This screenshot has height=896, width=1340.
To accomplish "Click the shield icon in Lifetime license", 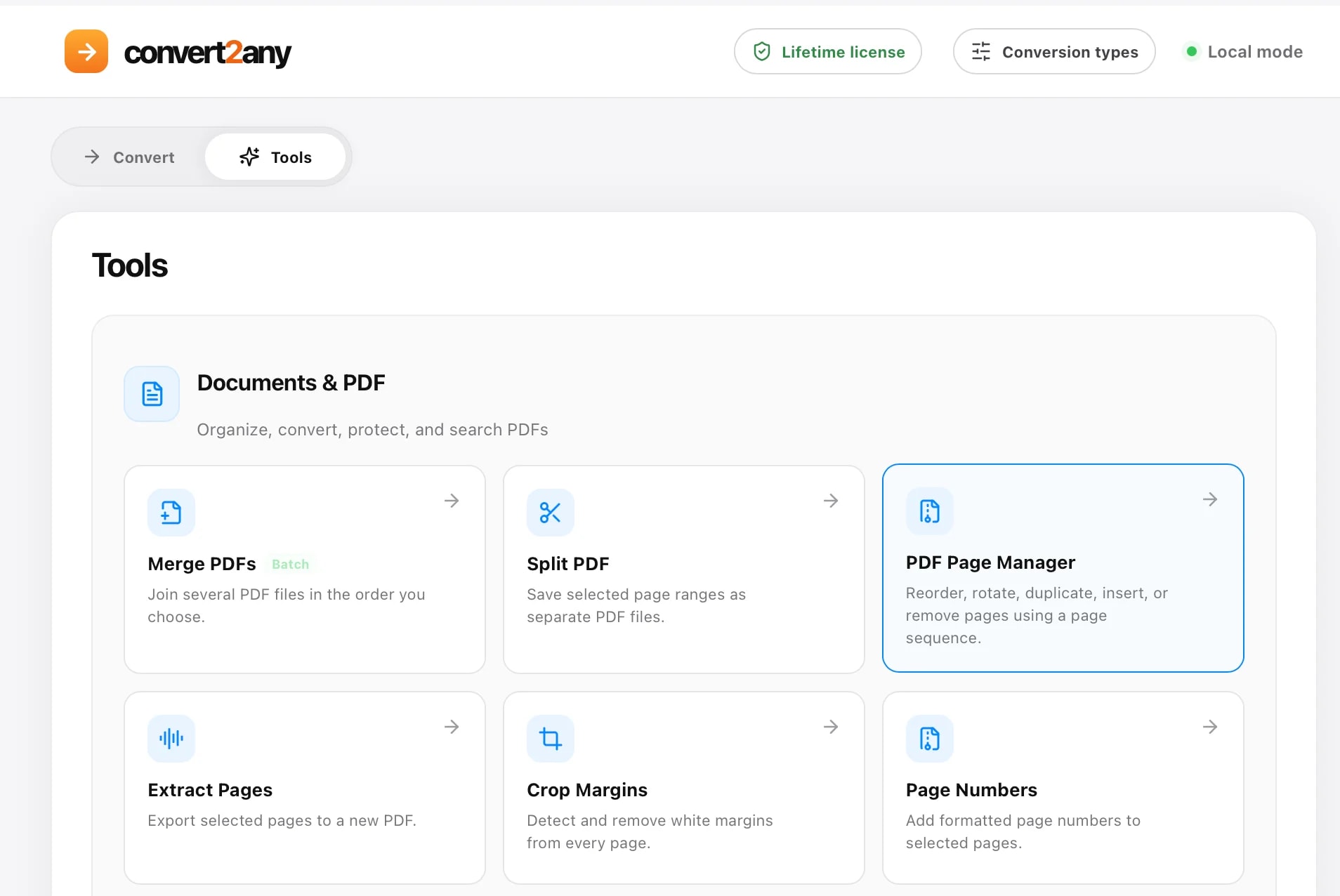I will coord(762,51).
